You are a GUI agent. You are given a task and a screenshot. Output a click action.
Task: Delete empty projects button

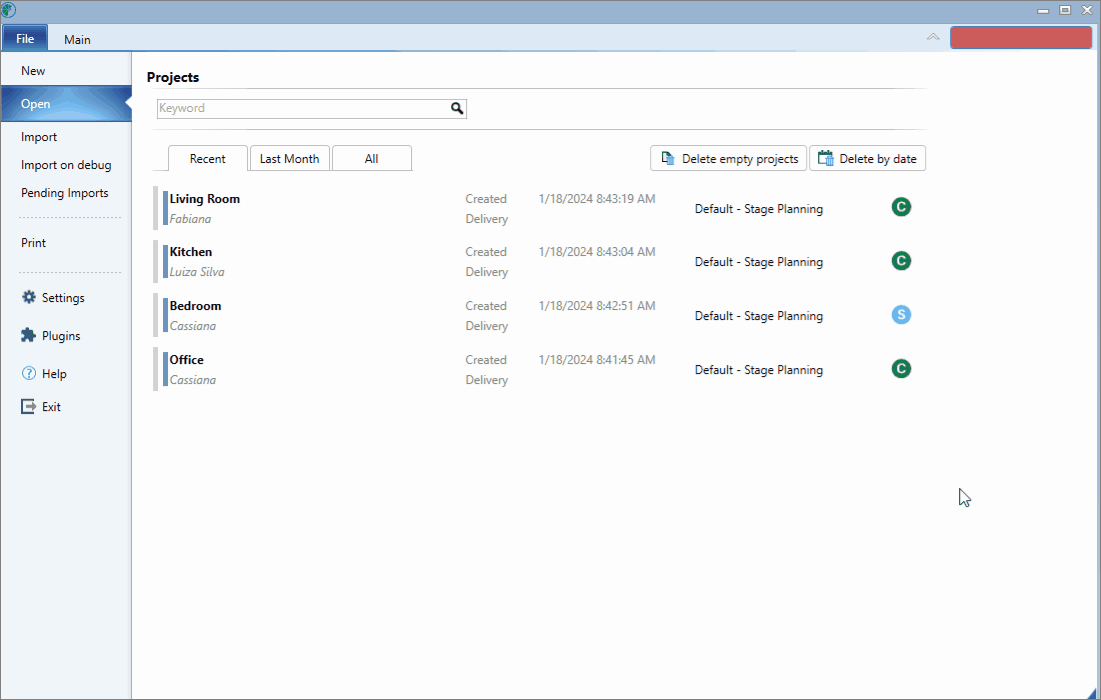coord(728,159)
